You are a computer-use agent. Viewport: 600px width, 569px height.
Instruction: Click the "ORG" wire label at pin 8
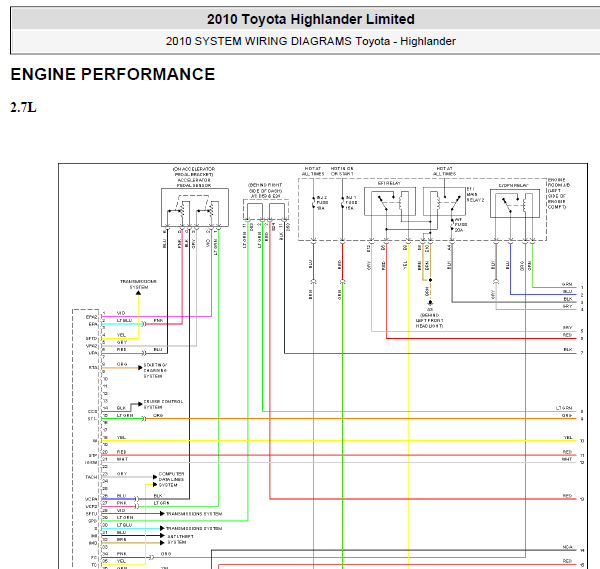122,364
